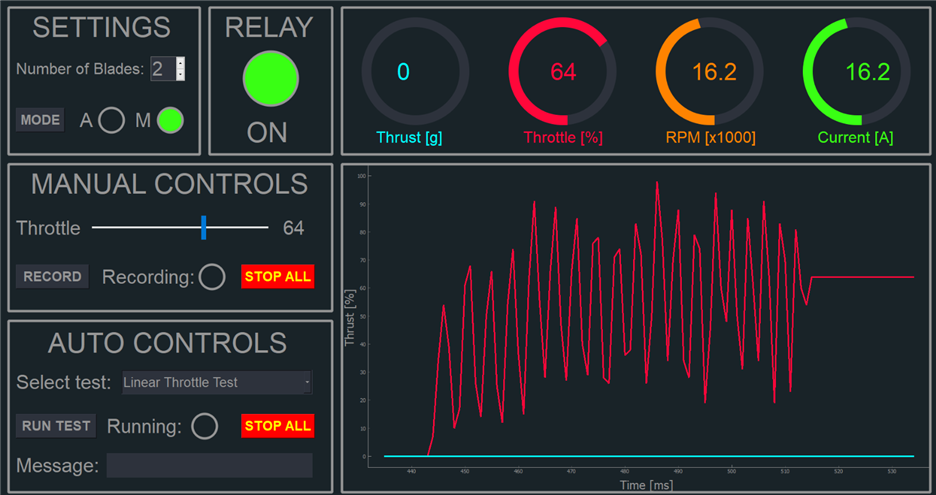Click STOP ALL in Auto Controls
This screenshot has width=936, height=495.
(278, 426)
